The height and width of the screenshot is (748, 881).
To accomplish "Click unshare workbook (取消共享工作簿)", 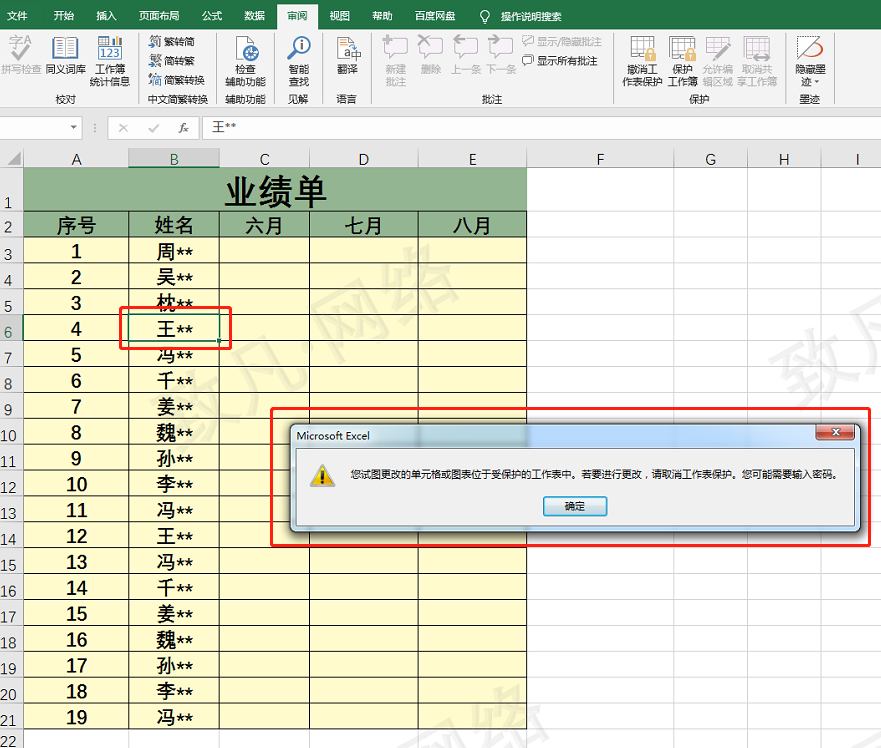I will [757, 61].
